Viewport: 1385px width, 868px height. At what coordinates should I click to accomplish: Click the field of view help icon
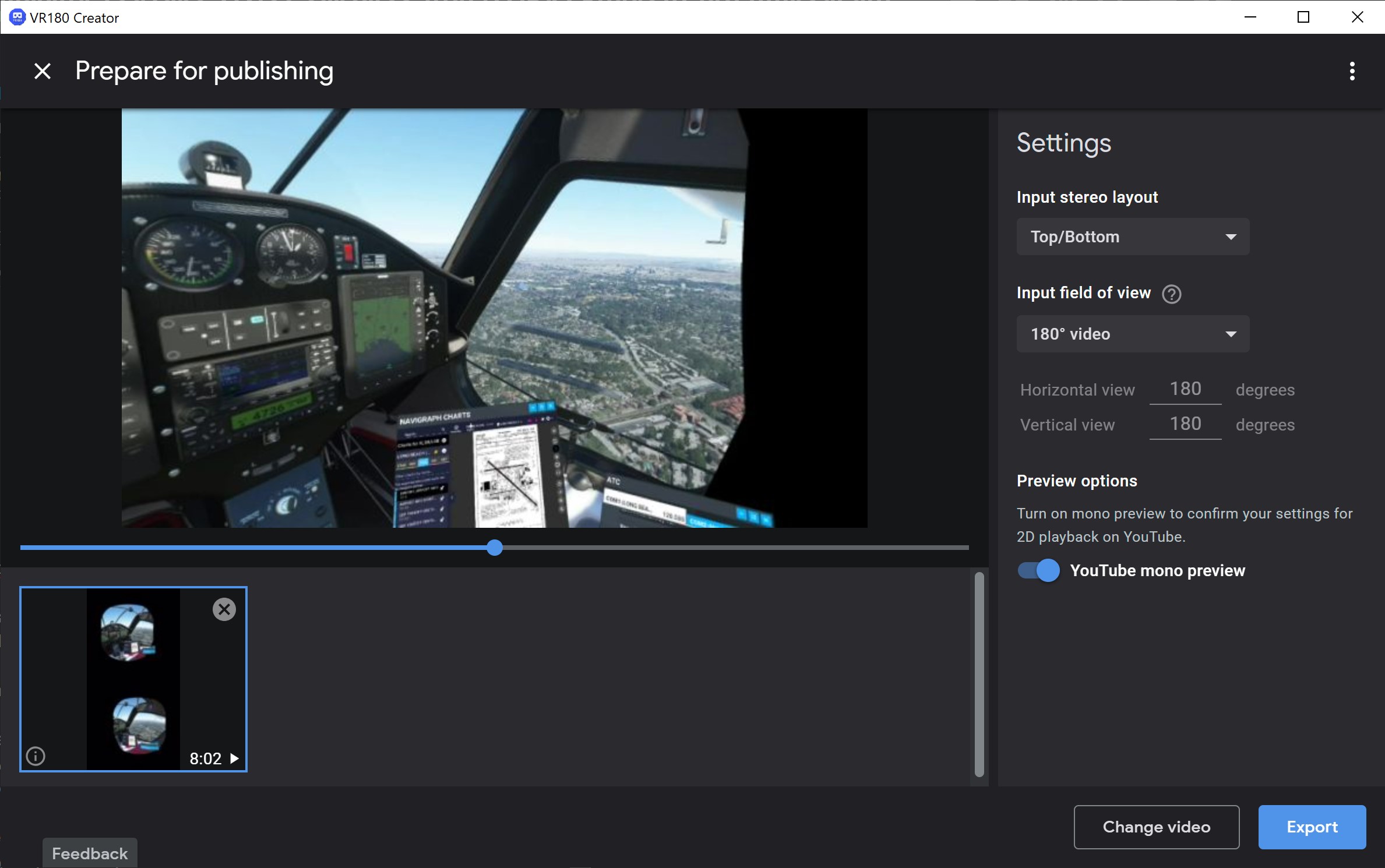pyautogui.click(x=1171, y=294)
